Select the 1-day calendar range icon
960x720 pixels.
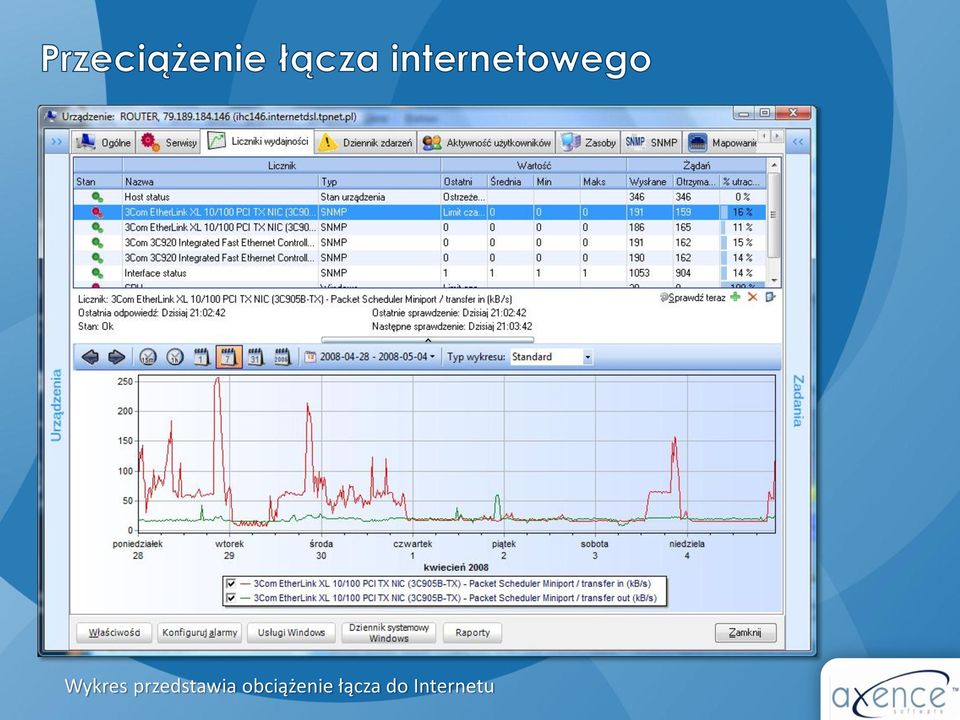coord(202,357)
